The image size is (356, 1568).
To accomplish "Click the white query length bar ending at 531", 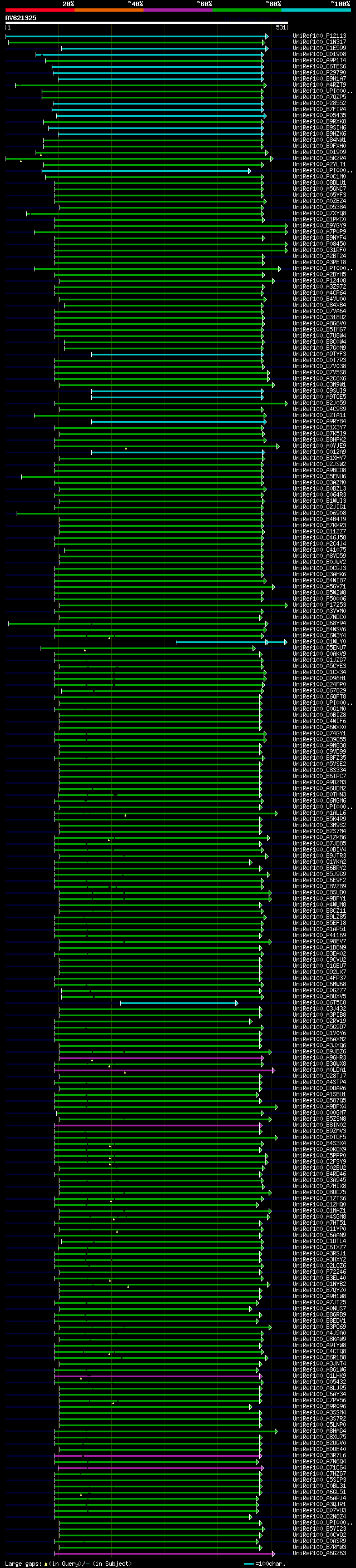I will tap(147, 22).
